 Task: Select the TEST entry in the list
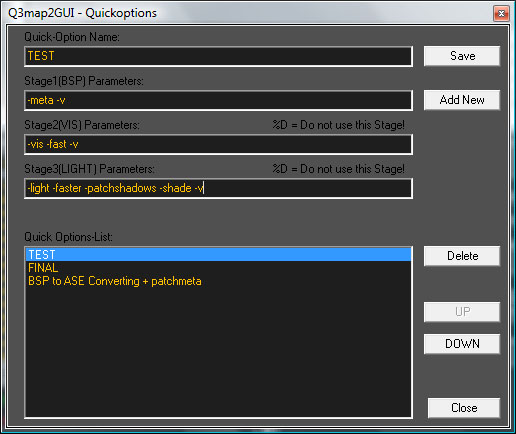click(219, 255)
